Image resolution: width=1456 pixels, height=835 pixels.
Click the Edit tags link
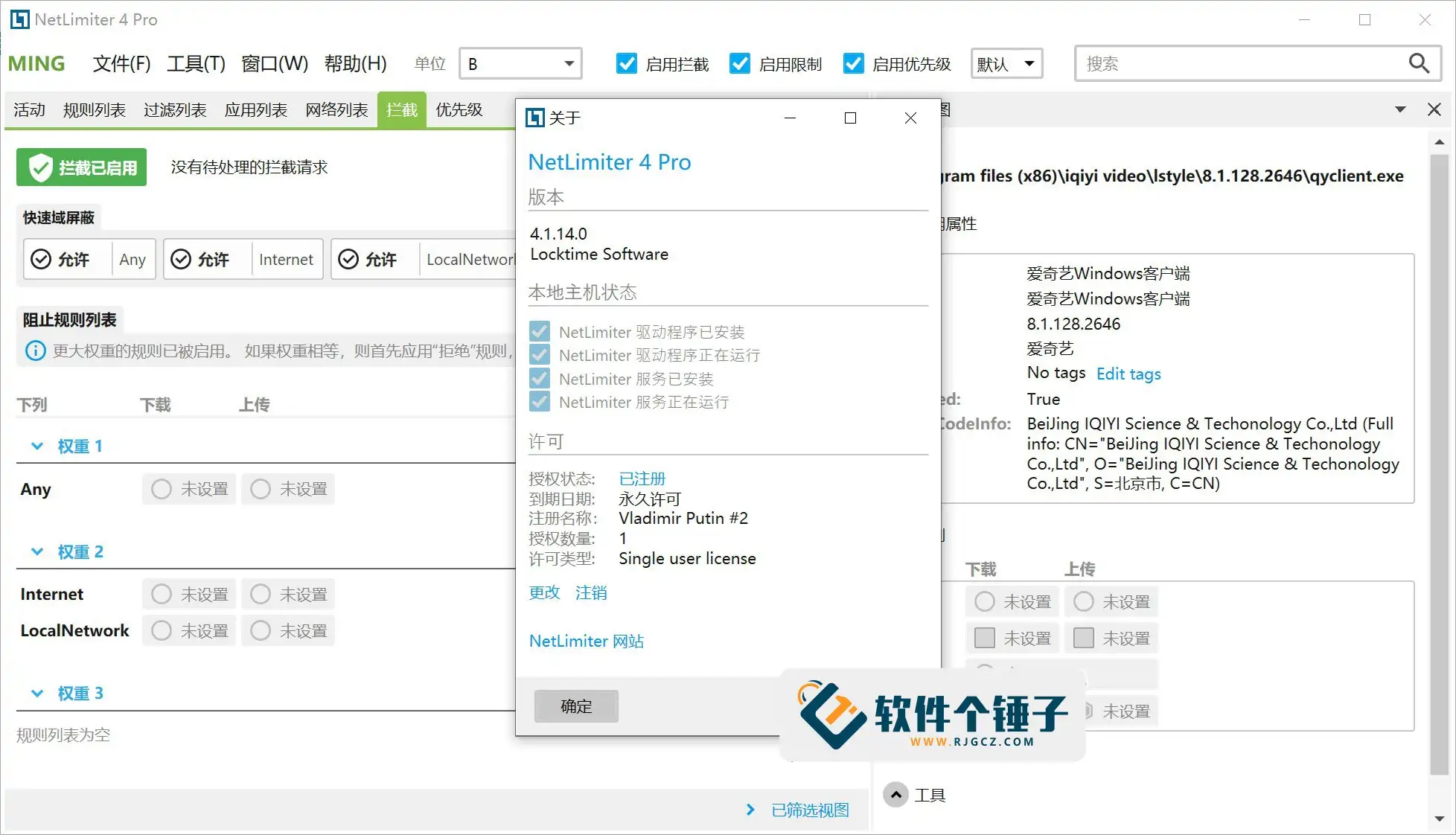click(x=1128, y=374)
